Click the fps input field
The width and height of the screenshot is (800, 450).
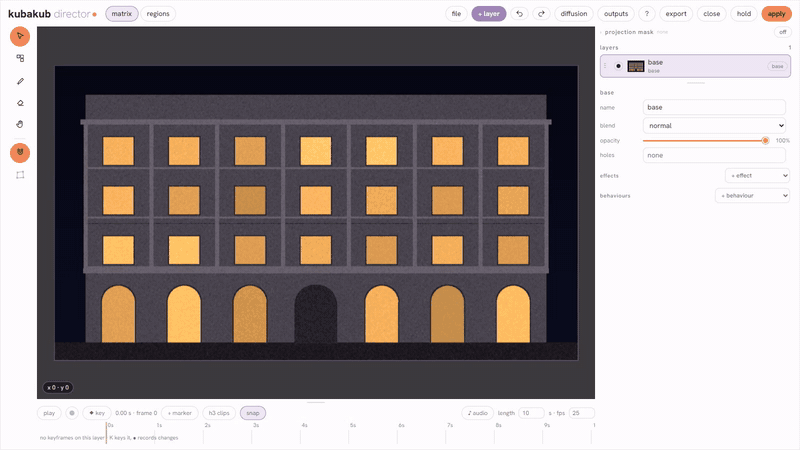click(x=582, y=413)
